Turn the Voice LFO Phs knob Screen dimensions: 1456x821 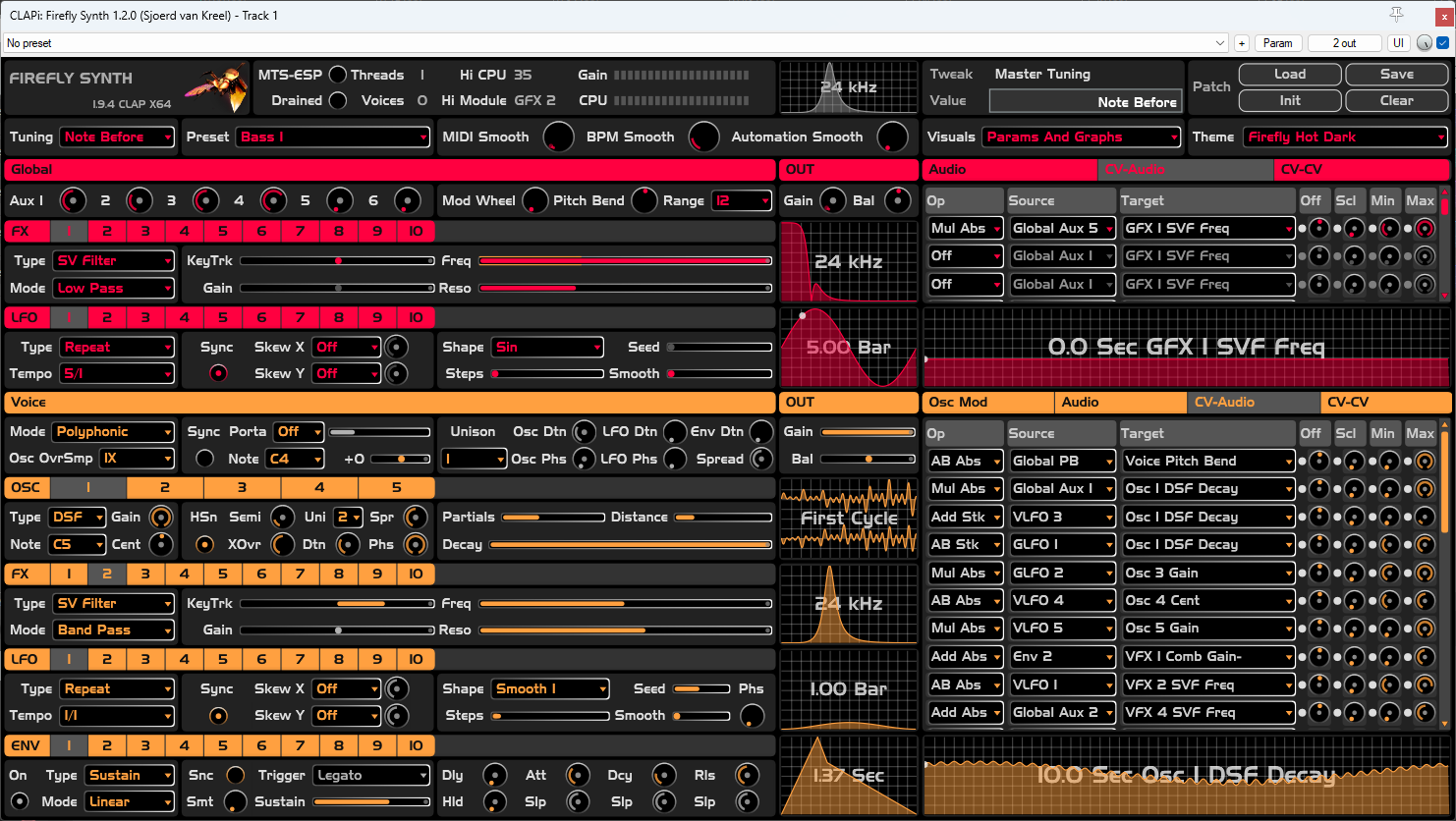point(753,716)
